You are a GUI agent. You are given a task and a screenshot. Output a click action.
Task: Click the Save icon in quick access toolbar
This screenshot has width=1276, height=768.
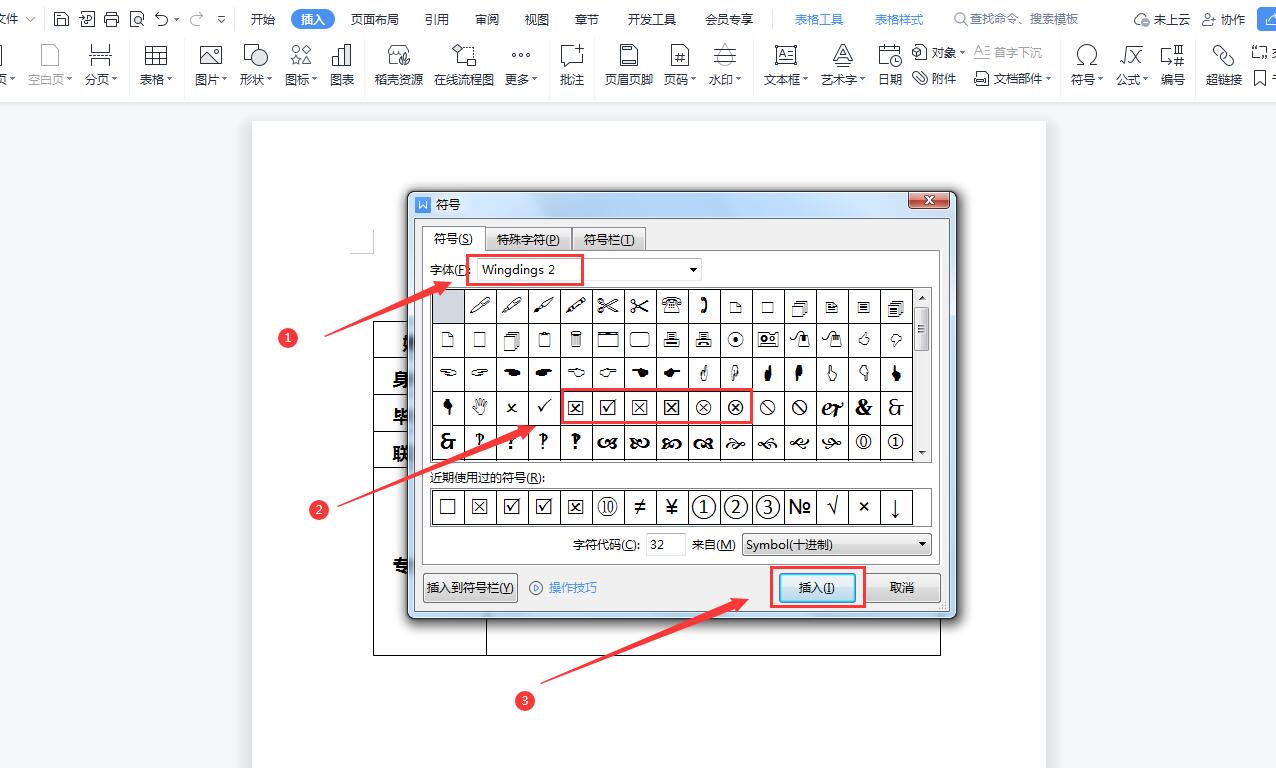coord(62,19)
